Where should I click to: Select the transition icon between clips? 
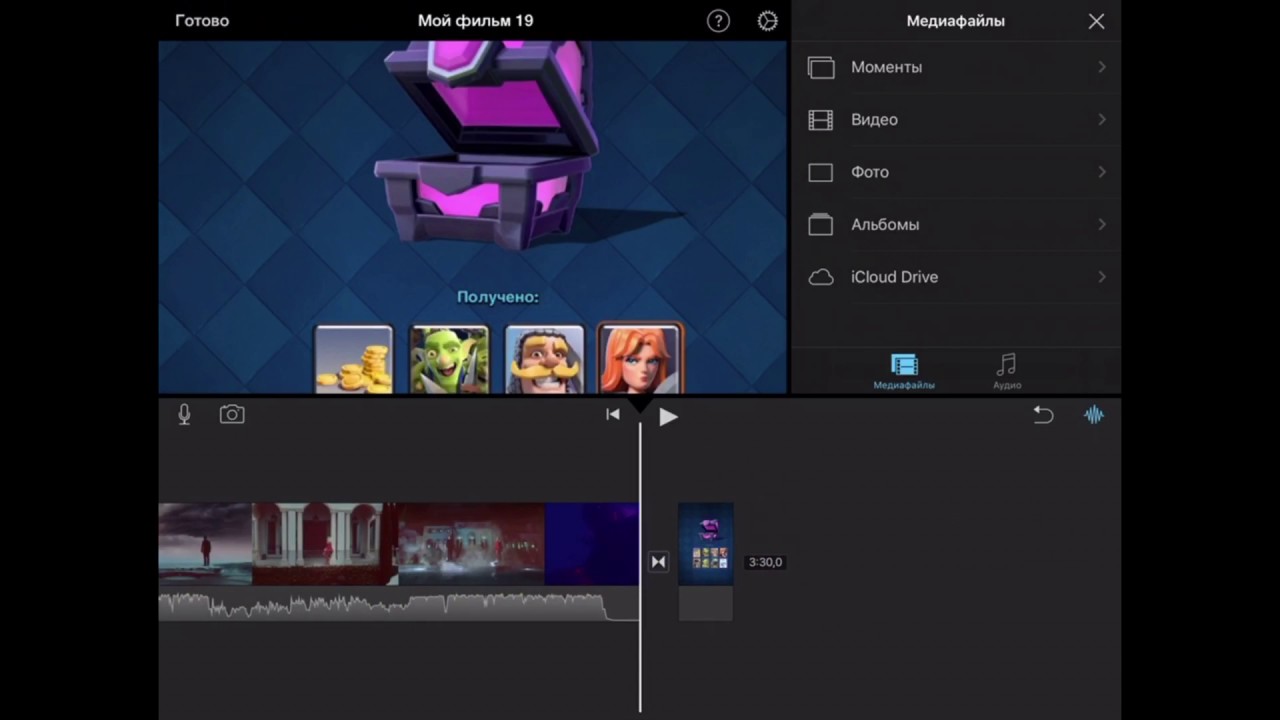[x=658, y=562]
